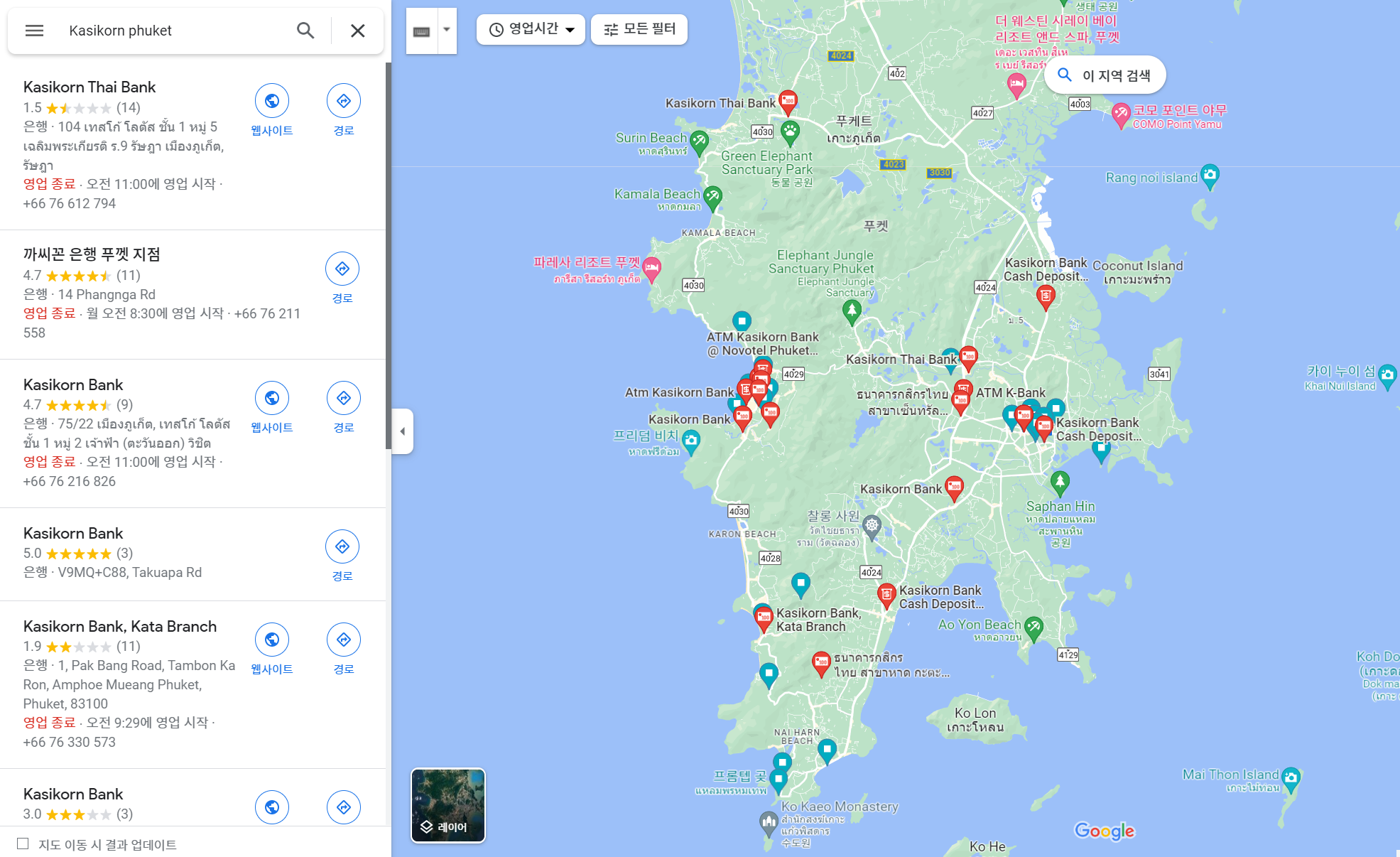Click the magnifier search icon

pyautogui.click(x=305, y=31)
